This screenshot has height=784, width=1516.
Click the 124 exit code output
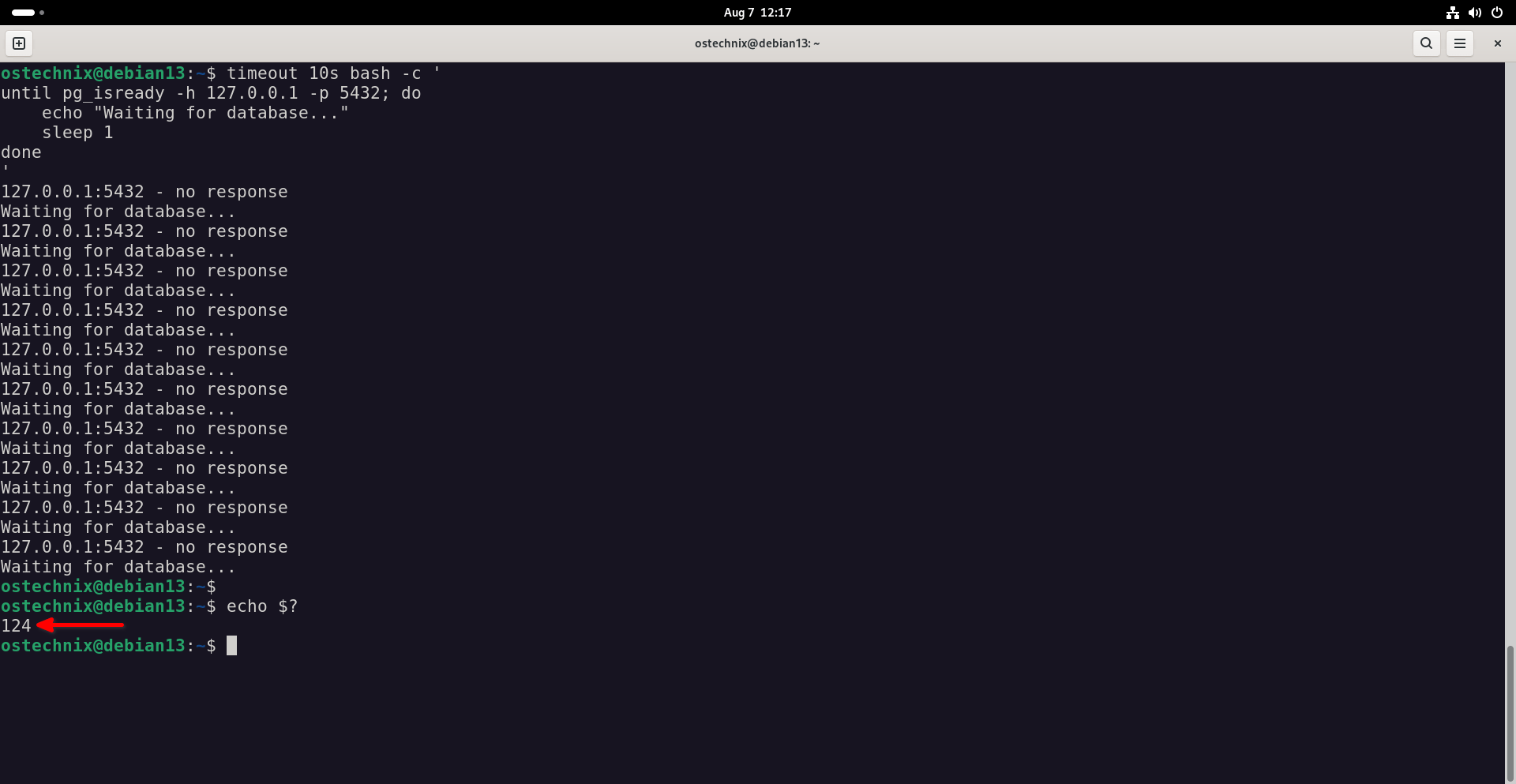[x=16, y=626]
